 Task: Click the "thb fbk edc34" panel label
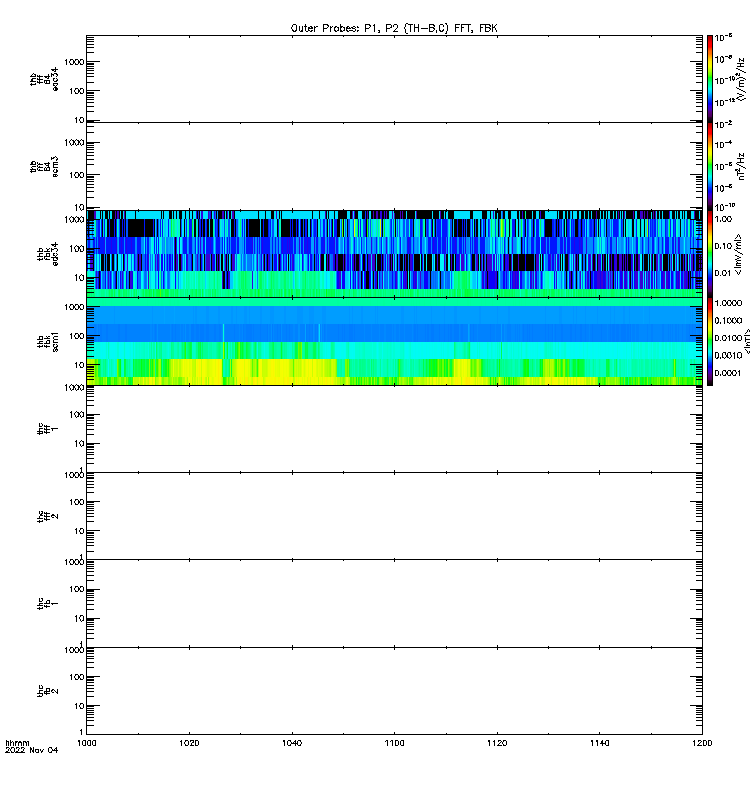(48, 254)
